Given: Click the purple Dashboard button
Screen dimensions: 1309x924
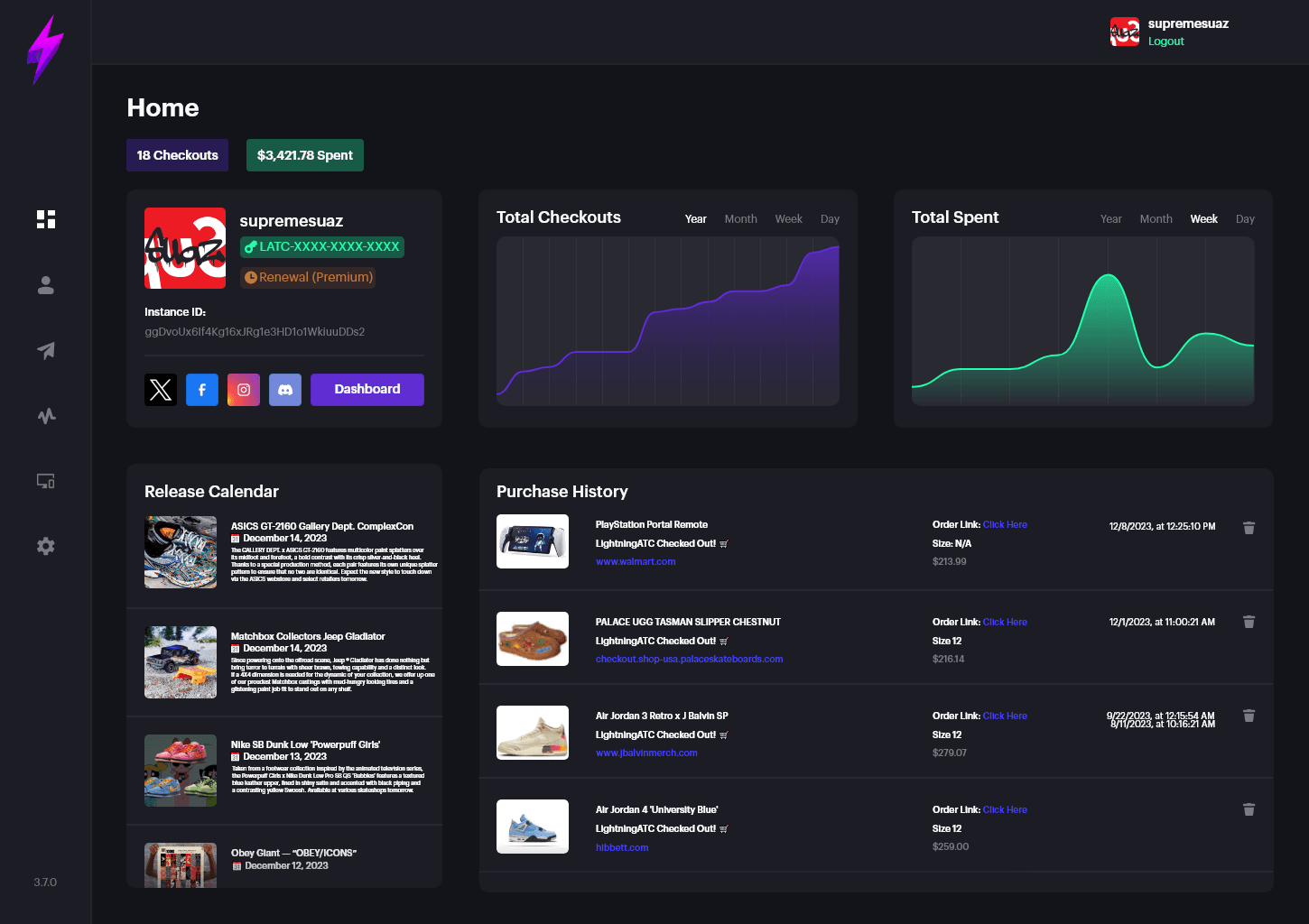Looking at the screenshot, I should (x=367, y=390).
